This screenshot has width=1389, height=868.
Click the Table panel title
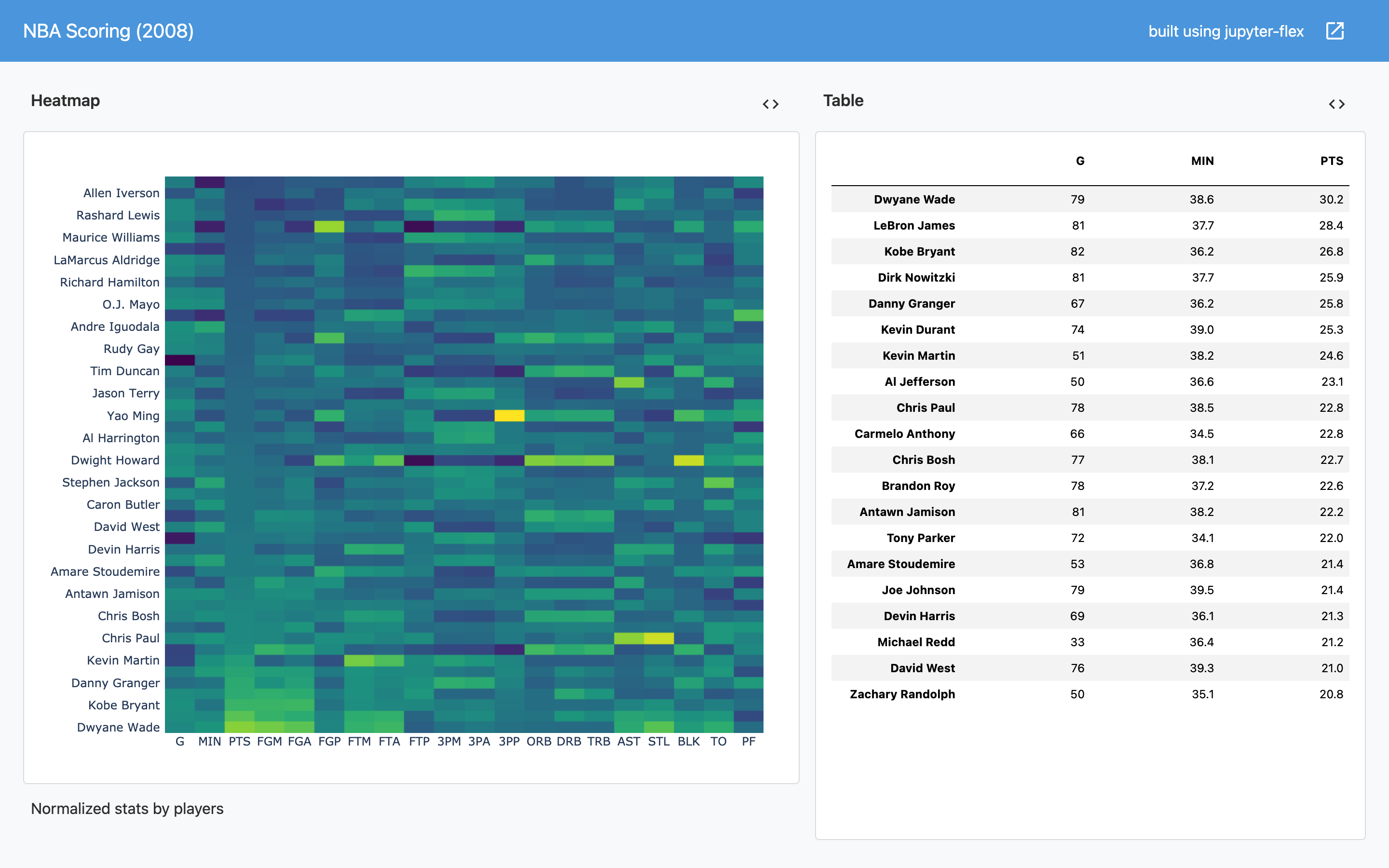tap(843, 100)
